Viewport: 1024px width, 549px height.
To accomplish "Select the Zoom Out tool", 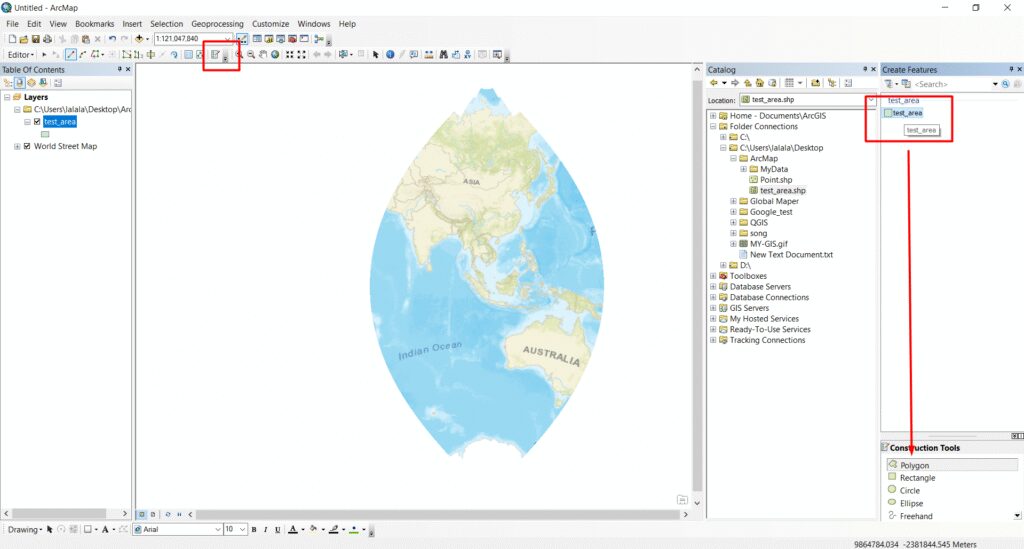I will (x=251, y=55).
